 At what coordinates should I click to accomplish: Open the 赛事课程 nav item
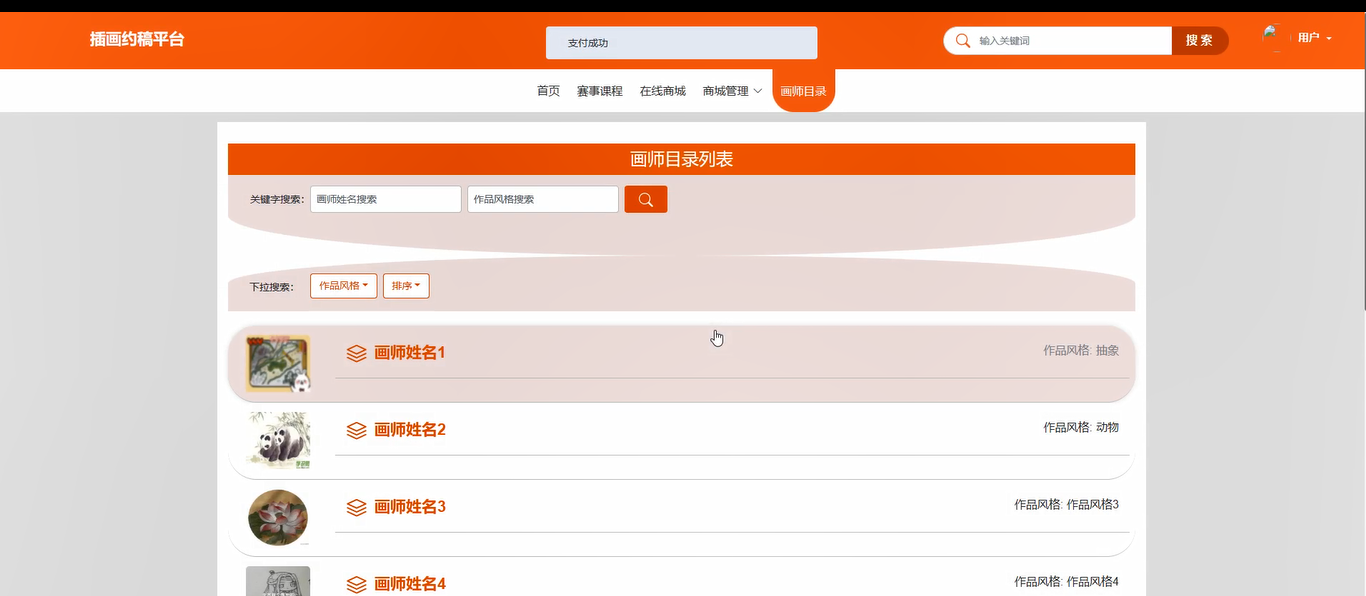pyautogui.click(x=599, y=91)
